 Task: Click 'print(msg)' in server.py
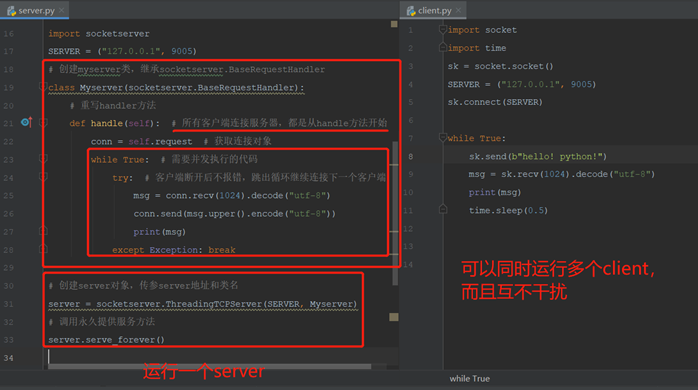tap(159, 232)
